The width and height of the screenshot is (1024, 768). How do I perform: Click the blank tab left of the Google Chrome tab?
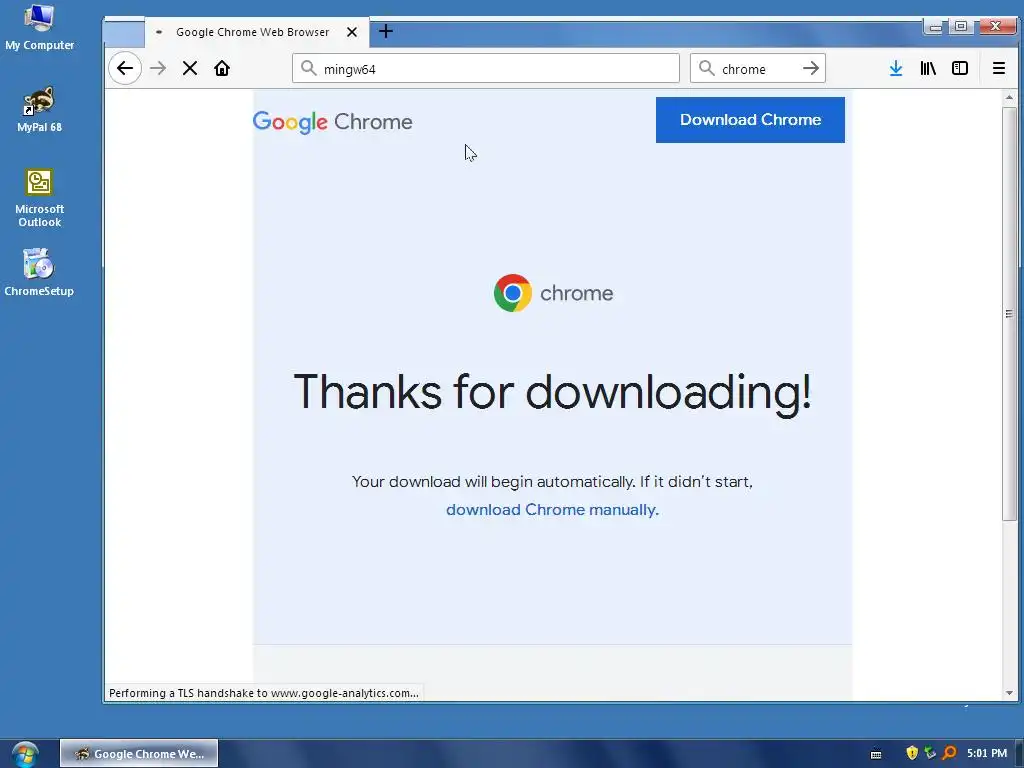(124, 34)
